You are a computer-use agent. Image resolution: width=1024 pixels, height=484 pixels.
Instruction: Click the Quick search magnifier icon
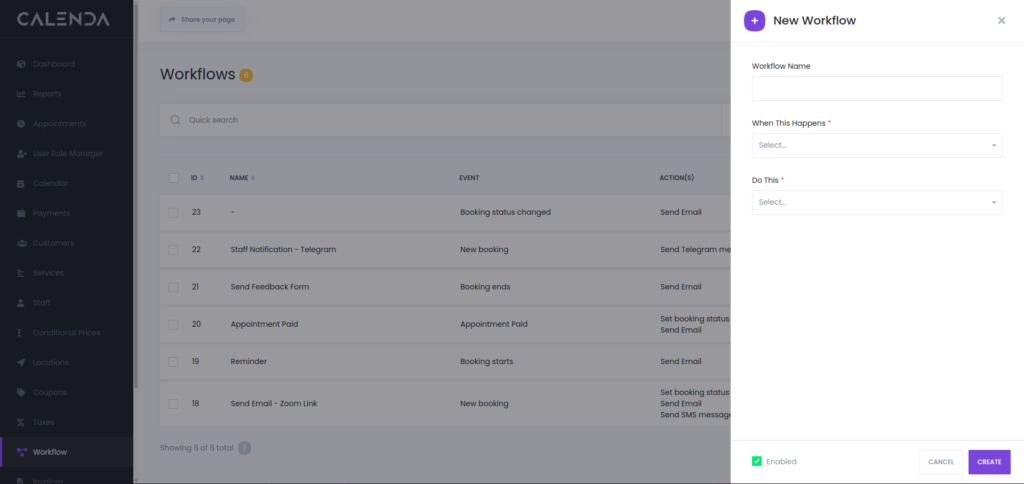[x=175, y=120]
